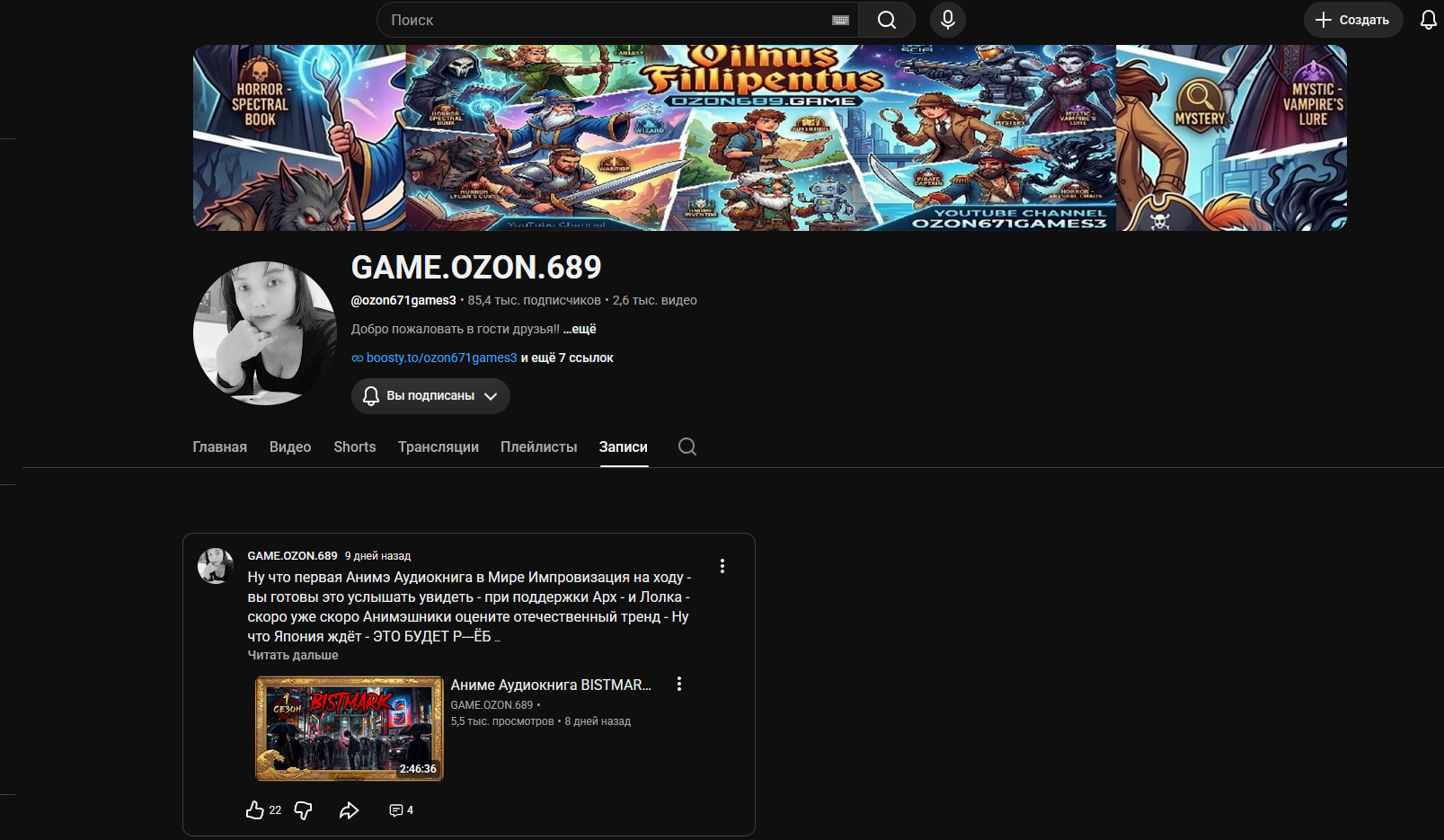Open the post options menu
Screen dimensions: 1444x840
(x=722, y=566)
